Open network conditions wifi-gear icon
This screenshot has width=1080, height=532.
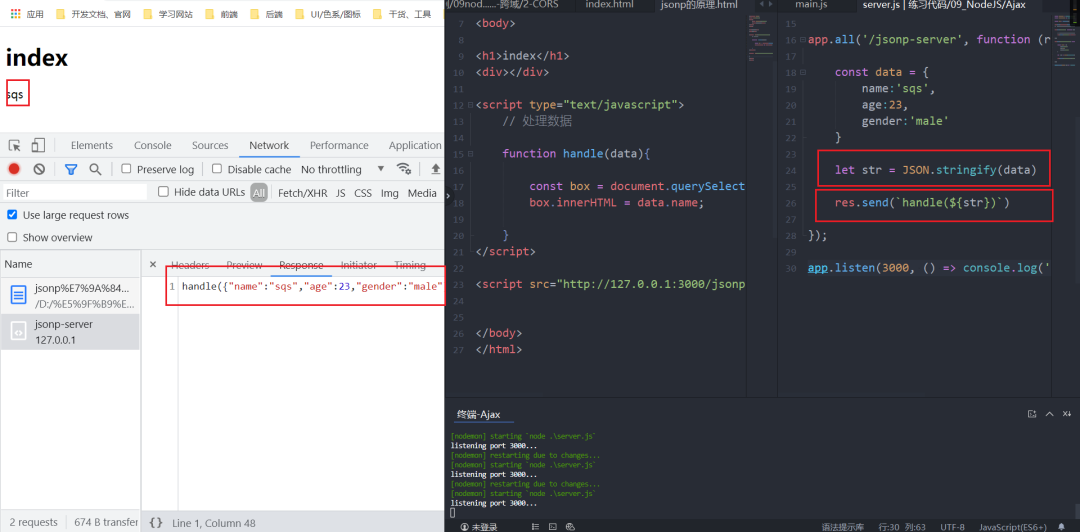point(404,169)
